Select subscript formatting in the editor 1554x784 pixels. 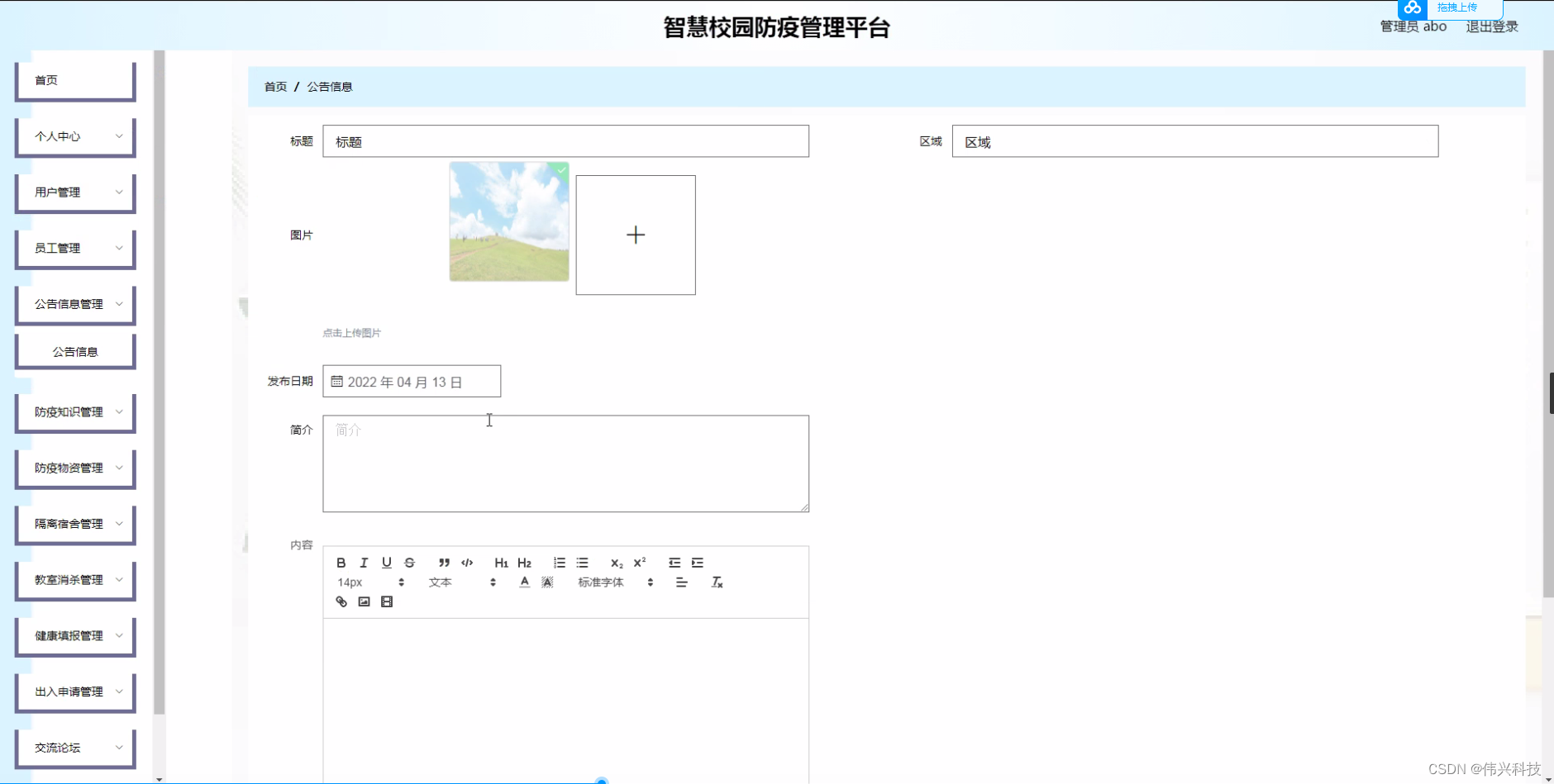click(616, 563)
